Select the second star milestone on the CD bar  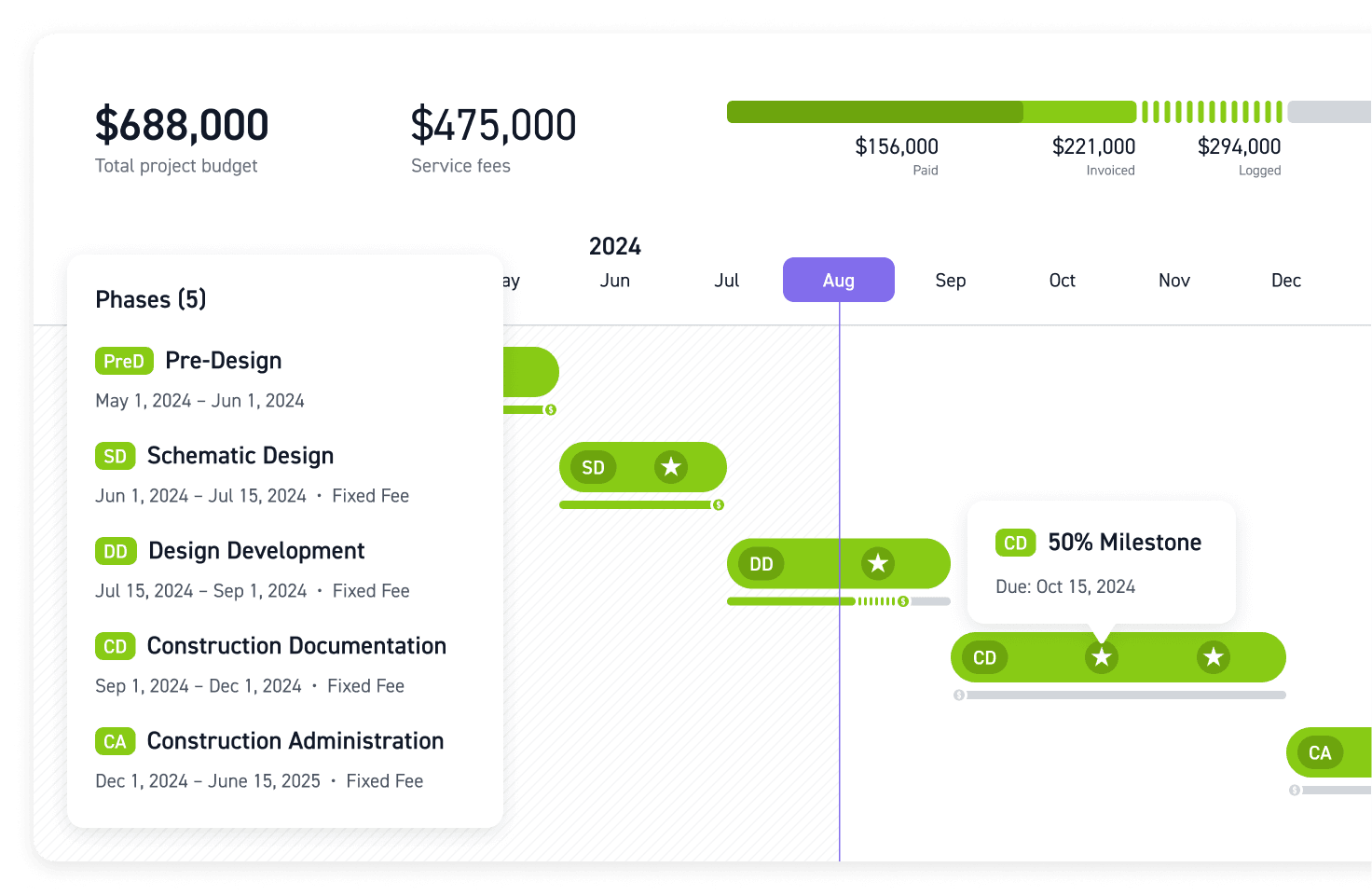(1213, 657)
